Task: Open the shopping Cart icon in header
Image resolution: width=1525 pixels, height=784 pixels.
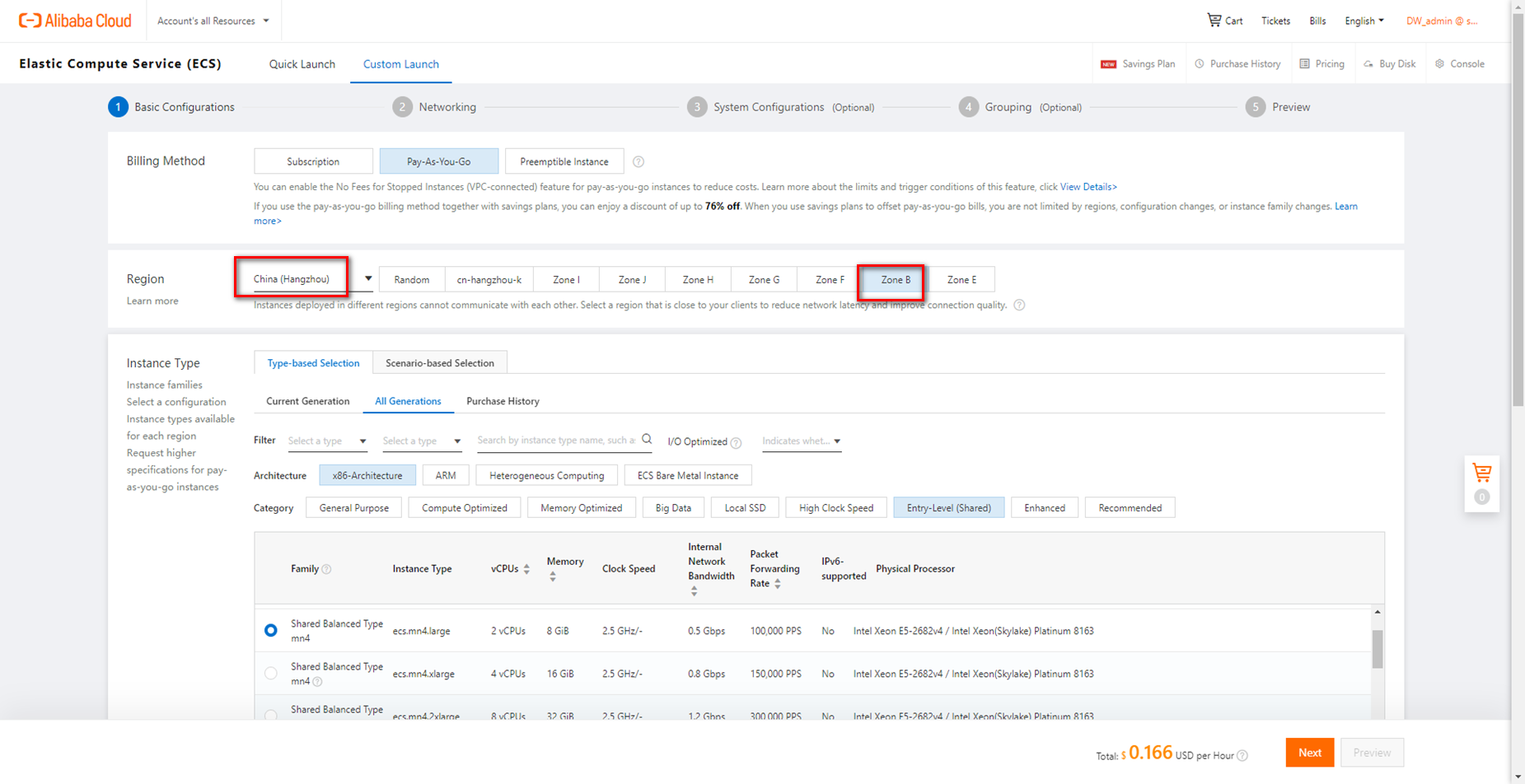Action: (x=1214, y=20)
